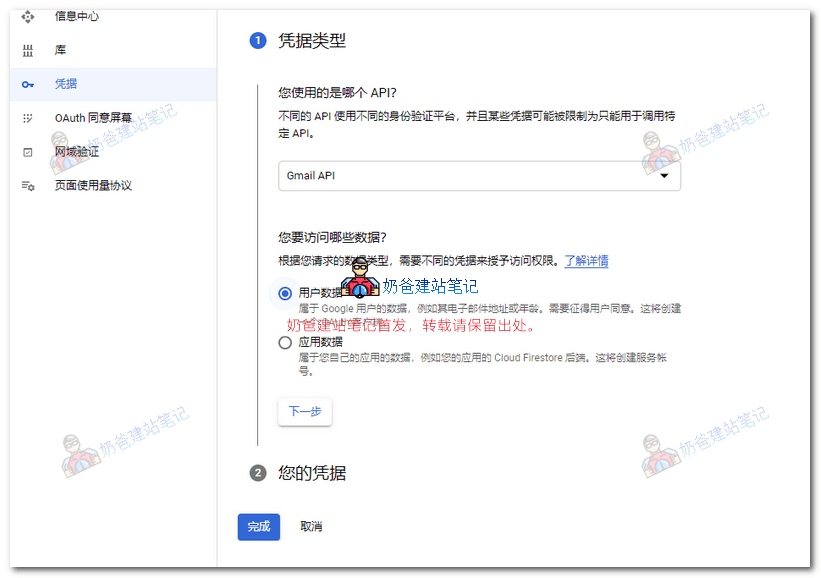The height and width of the screenshot is (578, 821).
Task: Open the 网域验证 menu entry
Action: 76,152
